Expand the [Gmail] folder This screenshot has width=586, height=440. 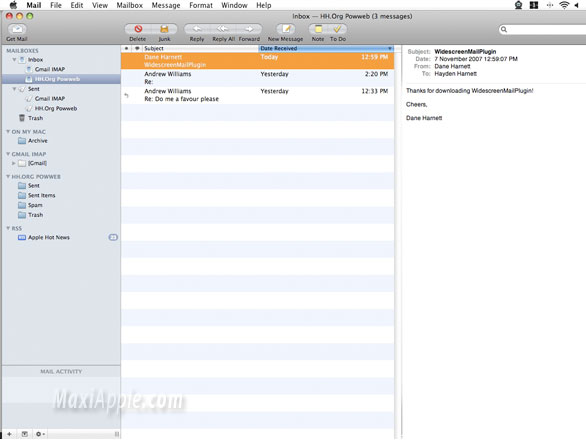pyautogui.click(x=13, y=163)
